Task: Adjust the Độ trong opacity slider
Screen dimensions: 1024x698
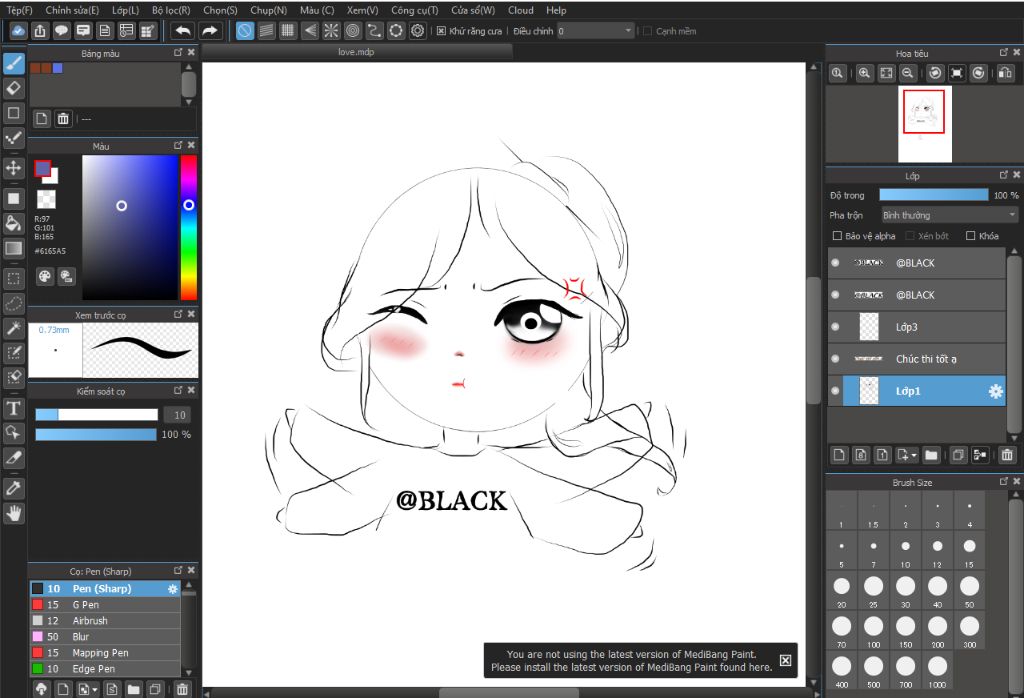Action: (x=934, y=195)
